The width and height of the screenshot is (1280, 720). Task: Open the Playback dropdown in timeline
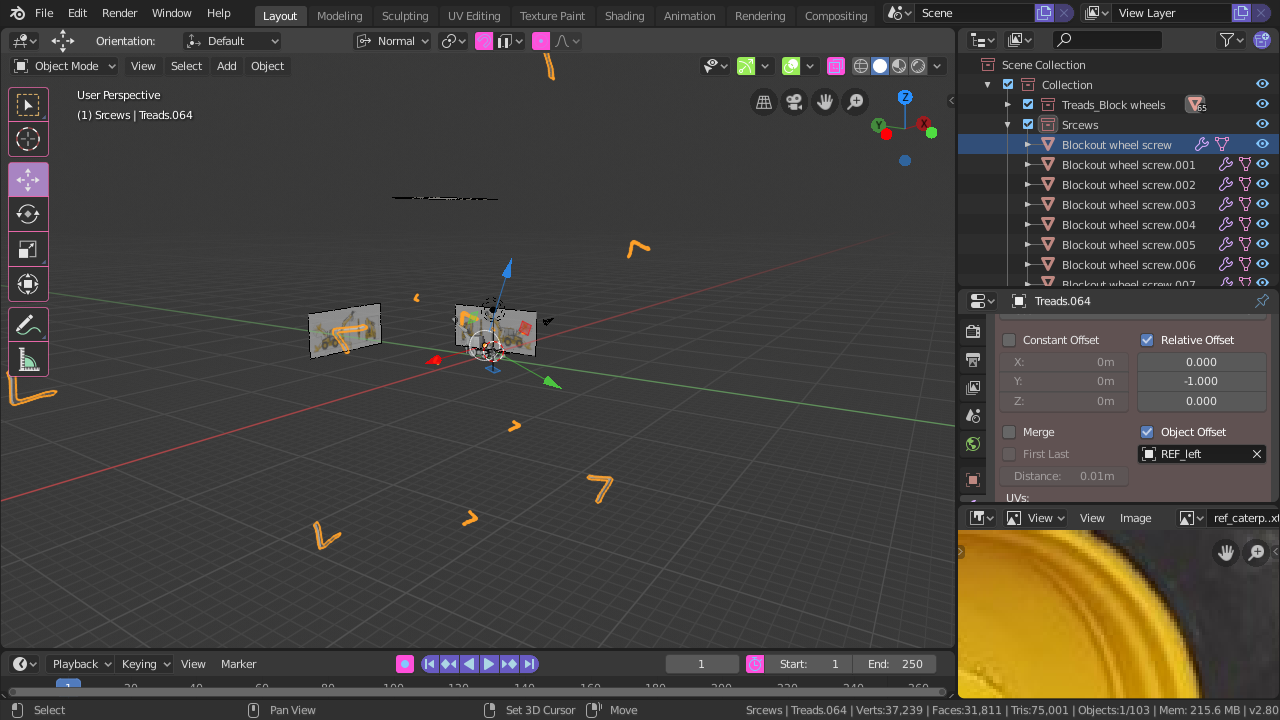pos(81,664)
